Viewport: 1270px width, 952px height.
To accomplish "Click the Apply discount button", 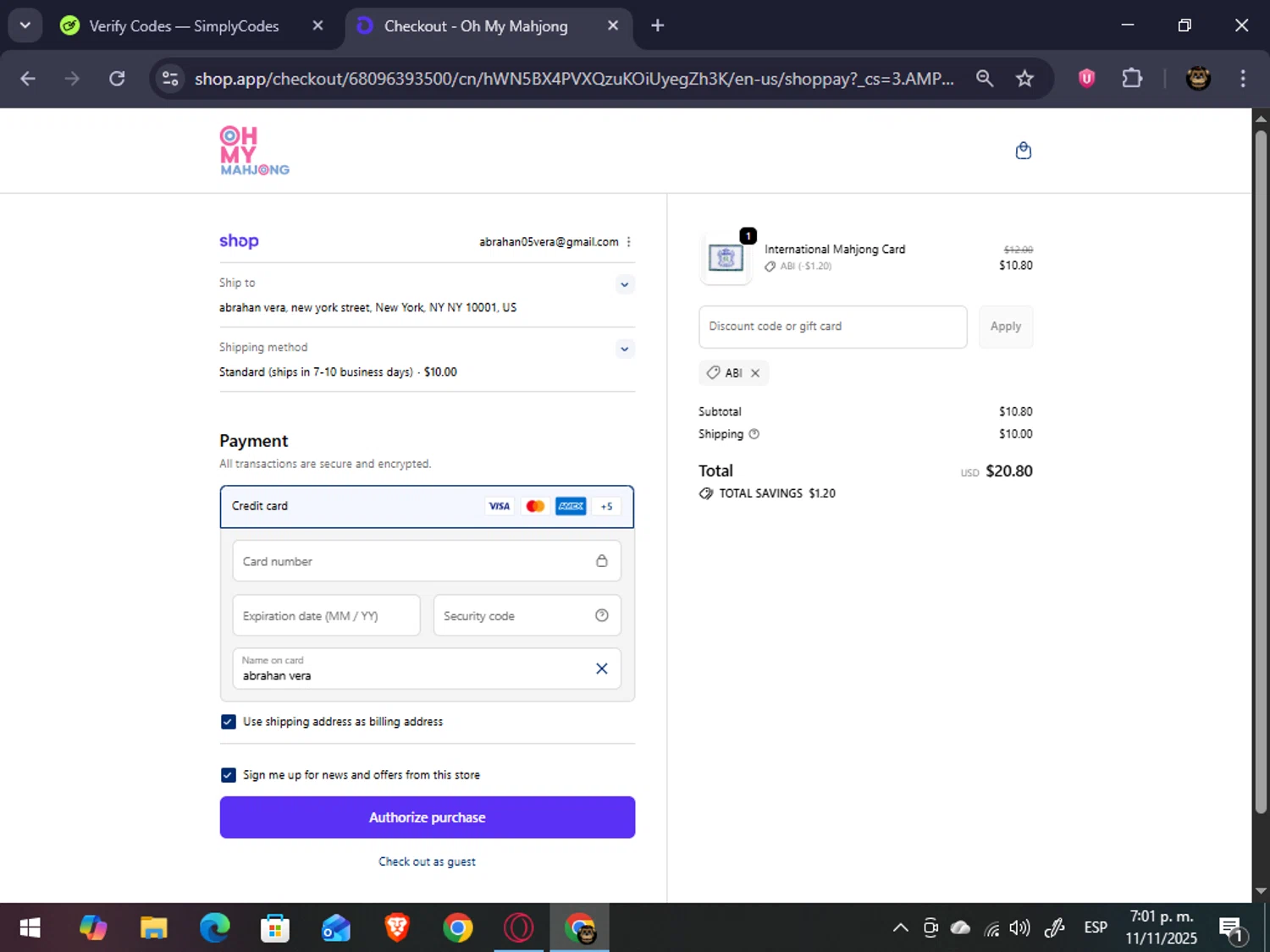I will [1006, 327].
